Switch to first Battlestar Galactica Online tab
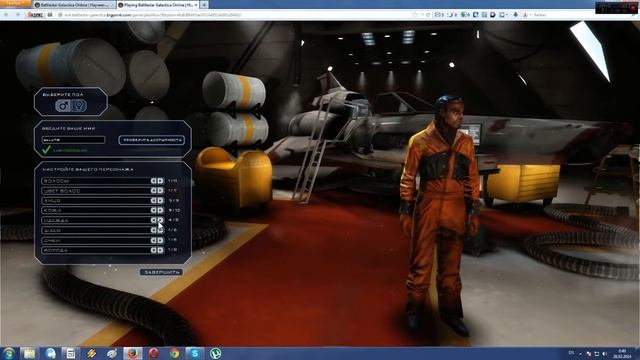The height and width of the screenshot is (360, 640). click(73, 5)
